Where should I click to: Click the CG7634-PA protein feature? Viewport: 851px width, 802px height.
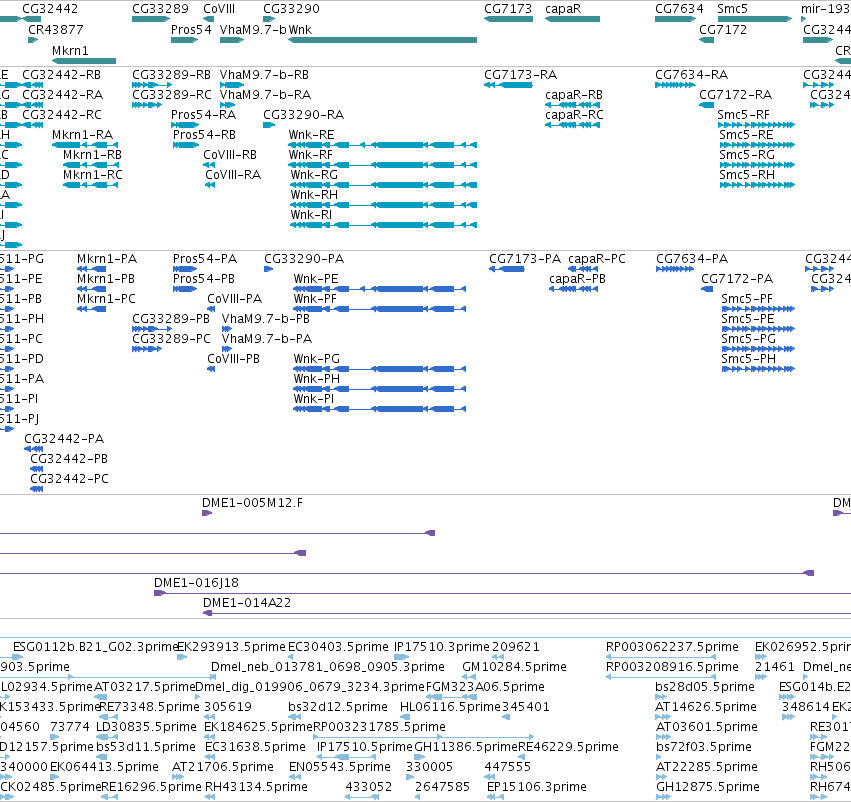point(675,269)
